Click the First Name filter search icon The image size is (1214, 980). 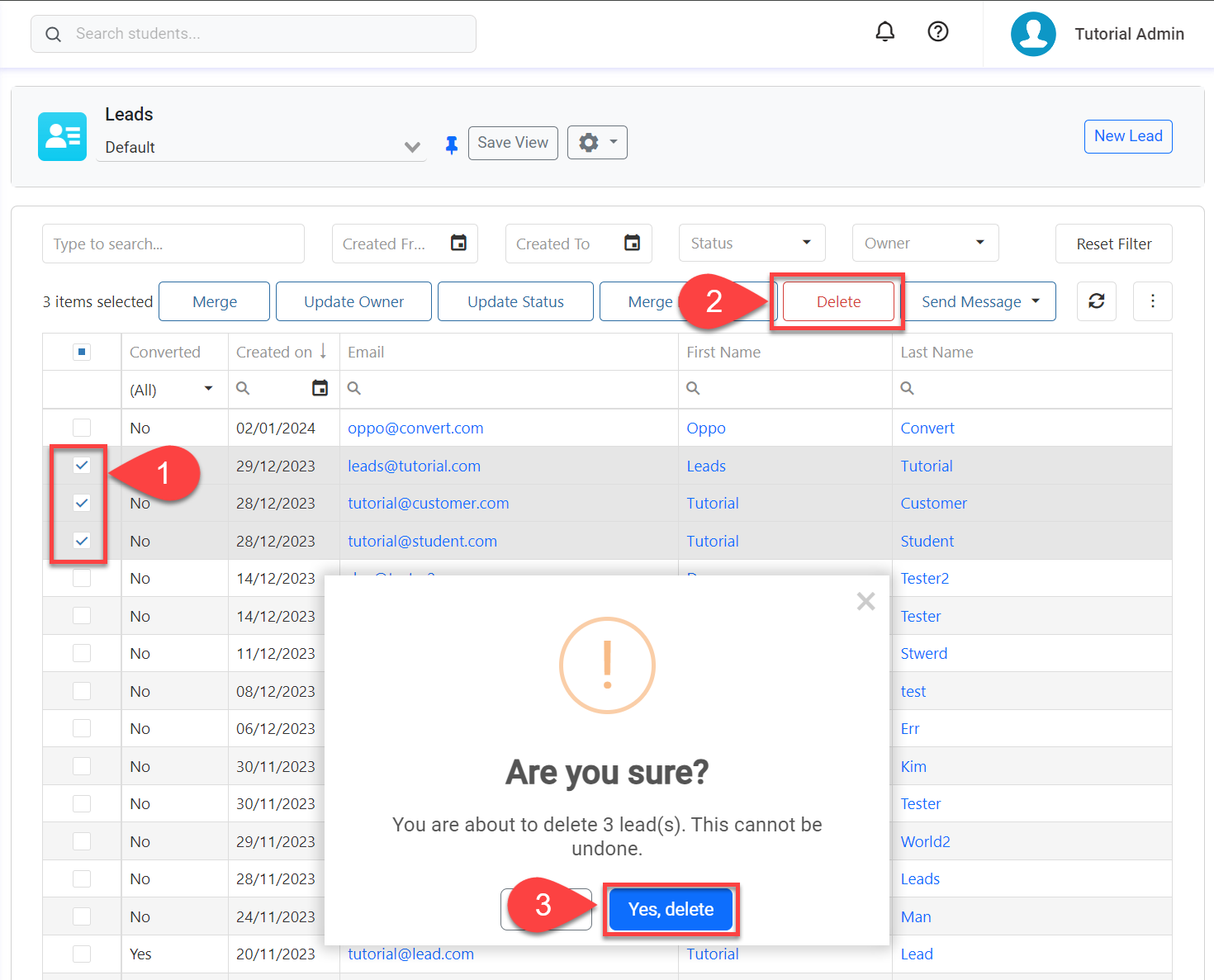tap(693, 388)
